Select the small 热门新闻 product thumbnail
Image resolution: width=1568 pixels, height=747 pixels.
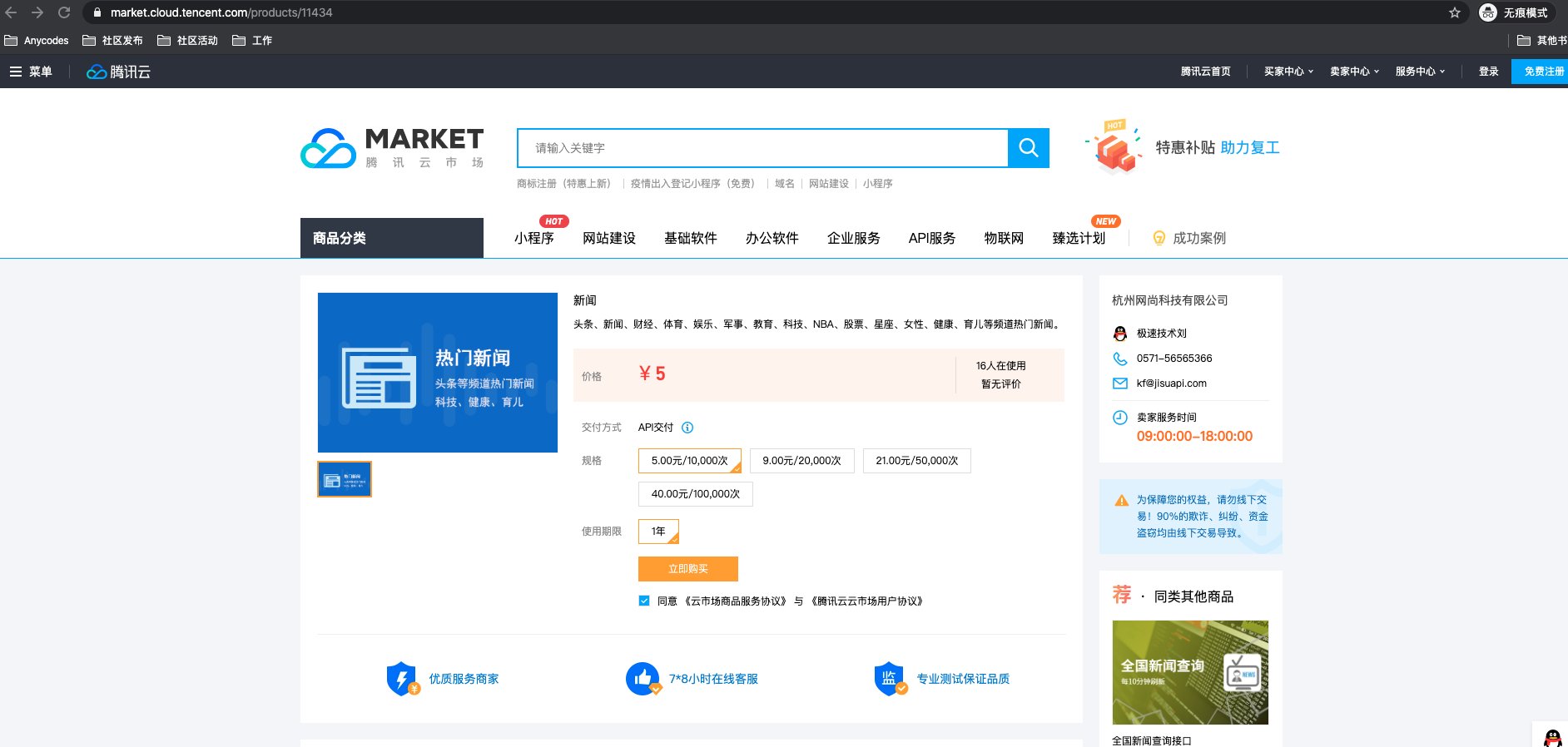(345, 479)
